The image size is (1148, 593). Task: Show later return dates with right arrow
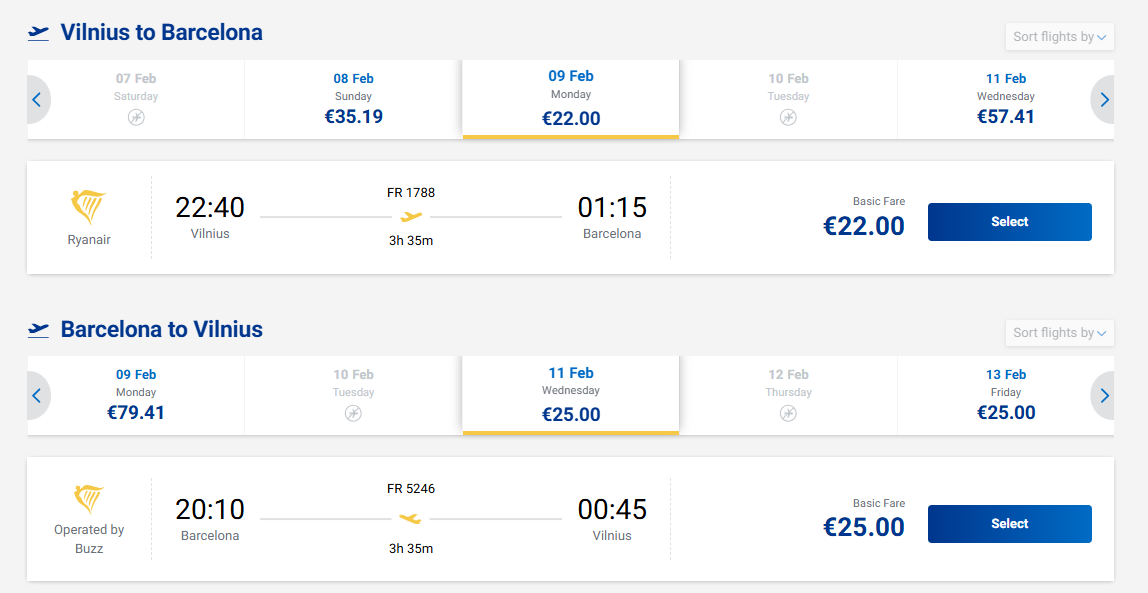[x=1104, y=396]
